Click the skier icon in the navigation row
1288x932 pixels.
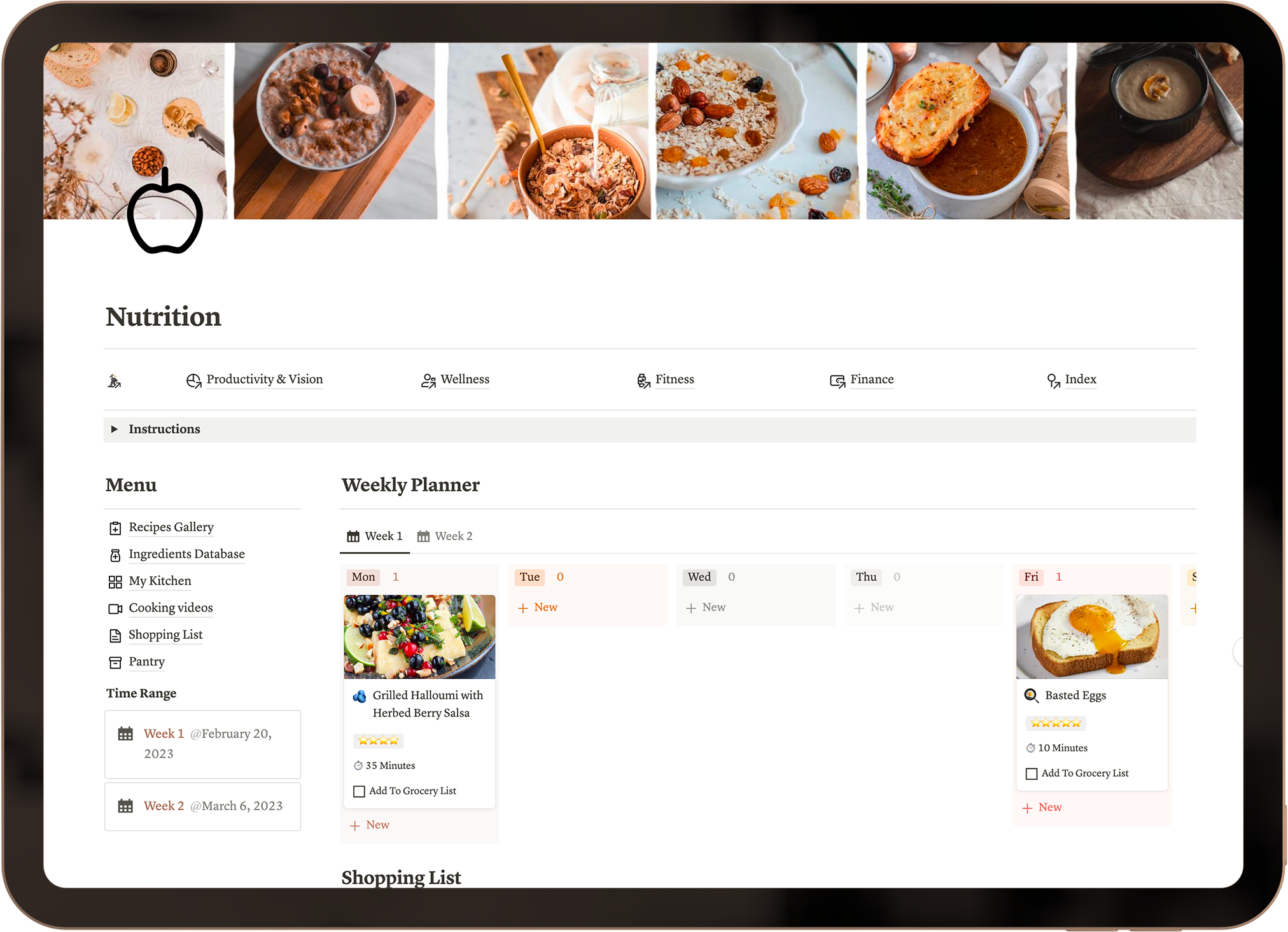tap(114, 380)
